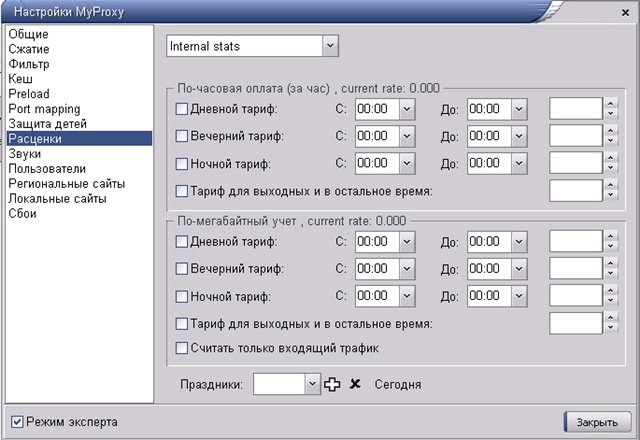
Task: Uncheck Режим эксперта checkbox
Action: 17,422
